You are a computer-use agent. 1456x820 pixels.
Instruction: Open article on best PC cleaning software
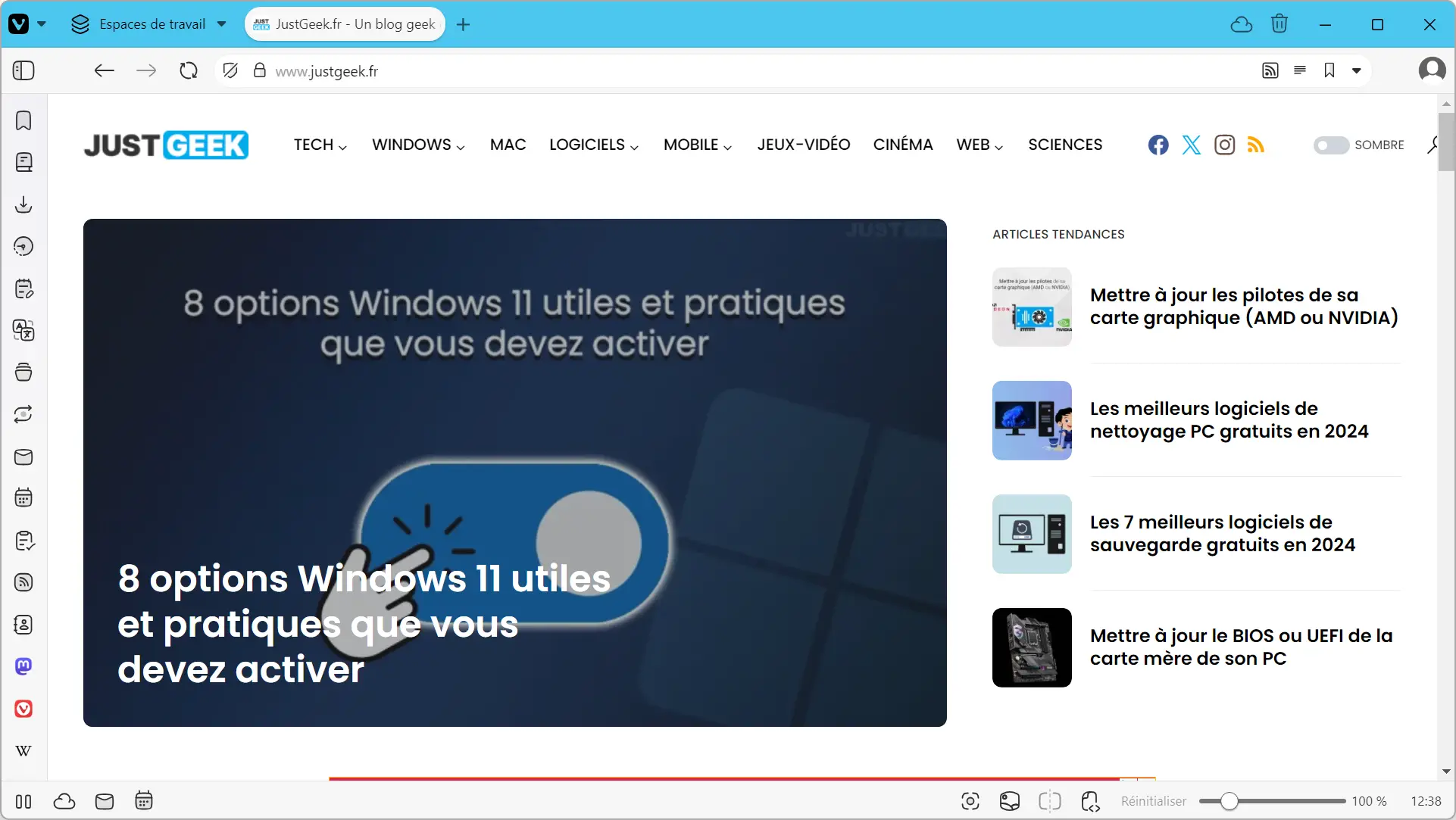pyautogui.click(x=1229, y=419)
